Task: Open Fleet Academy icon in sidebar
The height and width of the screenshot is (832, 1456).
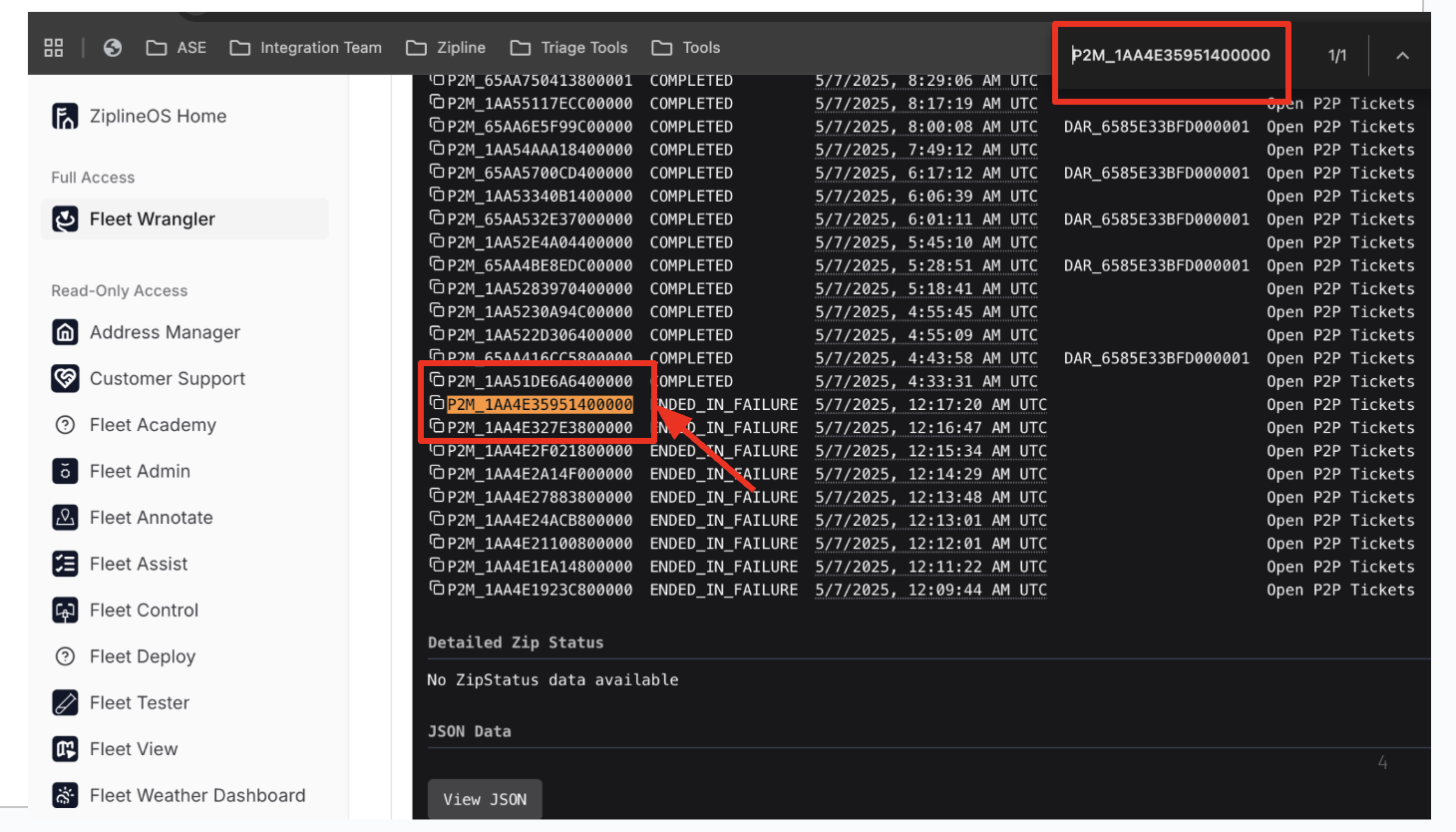Action: click(65, 425)
